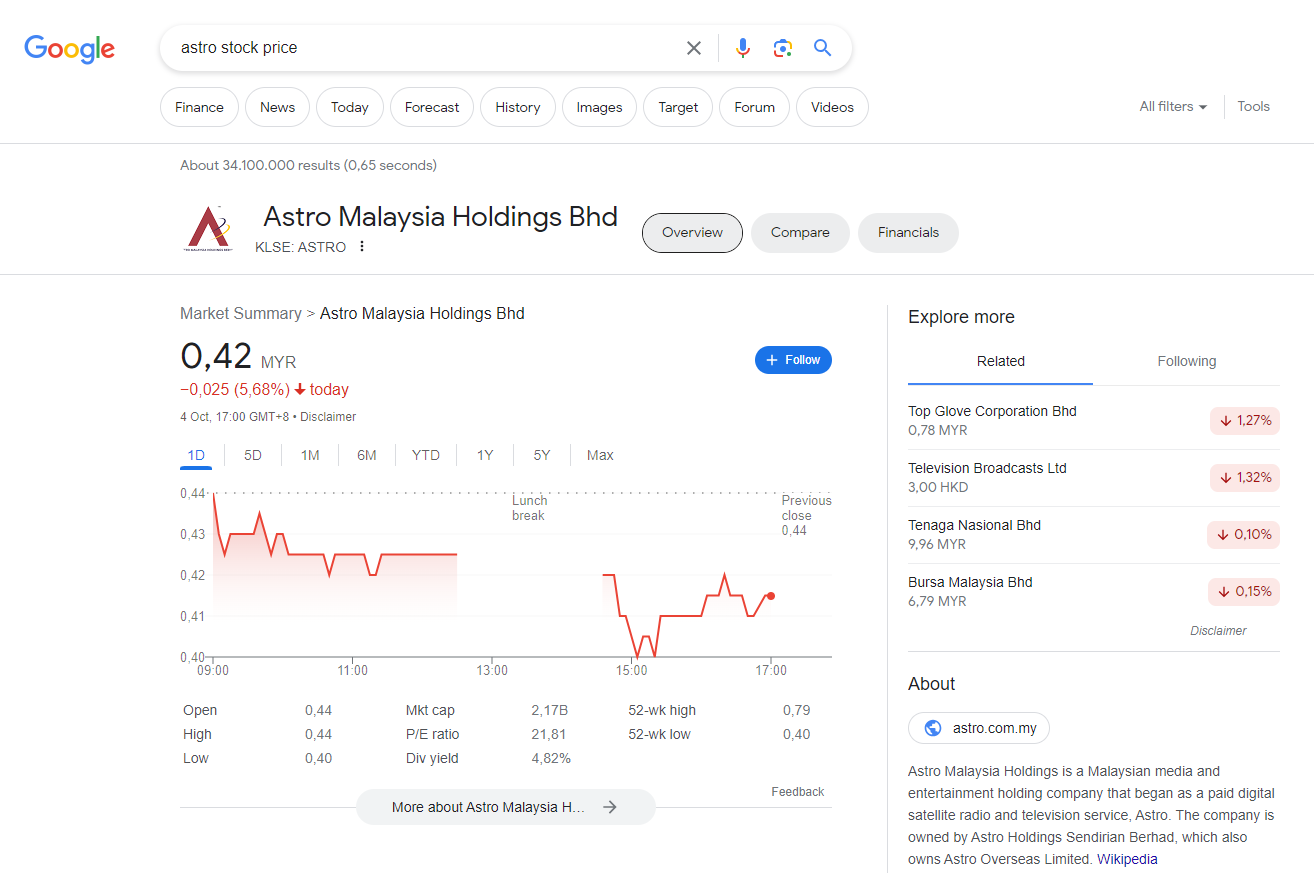The height and width of the screenshot is (873, 1314).
Task: Select the Compare tab
Action: pos(800,233)
